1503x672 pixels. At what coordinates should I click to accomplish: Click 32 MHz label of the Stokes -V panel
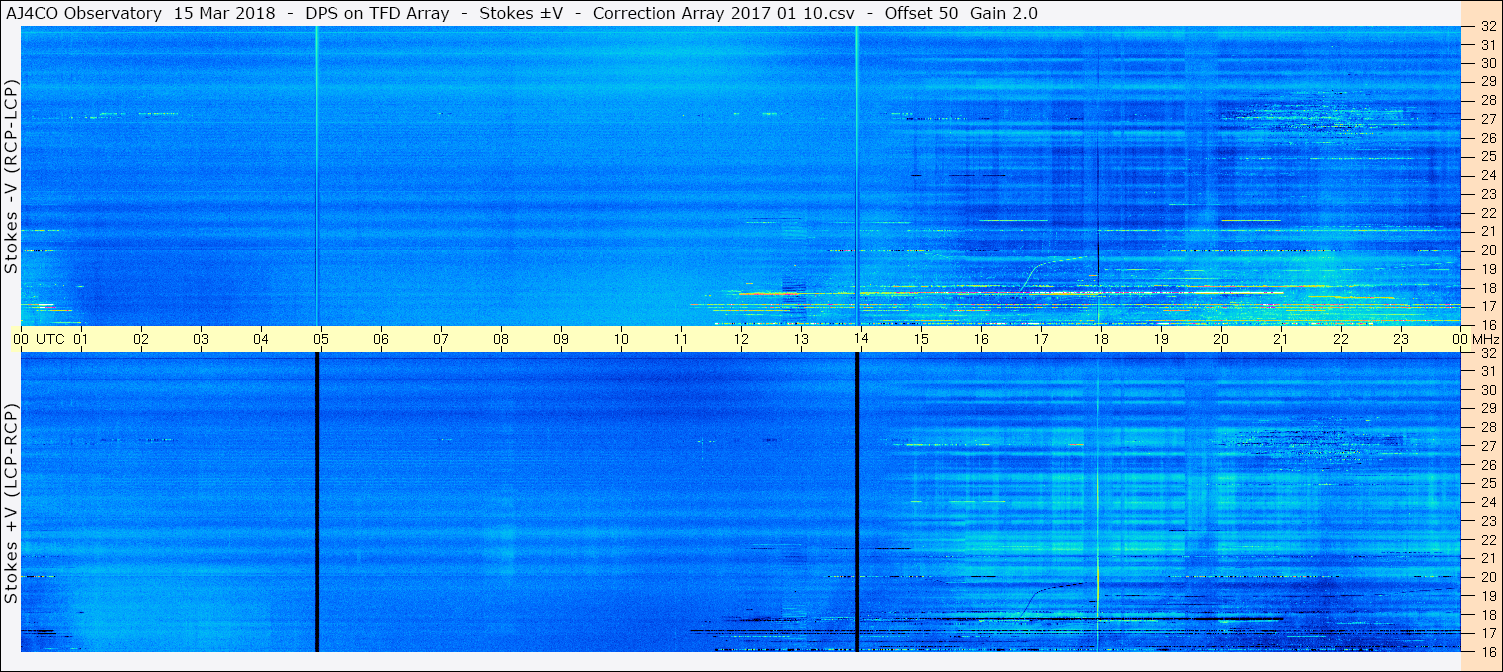click(x=1487, y=27)
